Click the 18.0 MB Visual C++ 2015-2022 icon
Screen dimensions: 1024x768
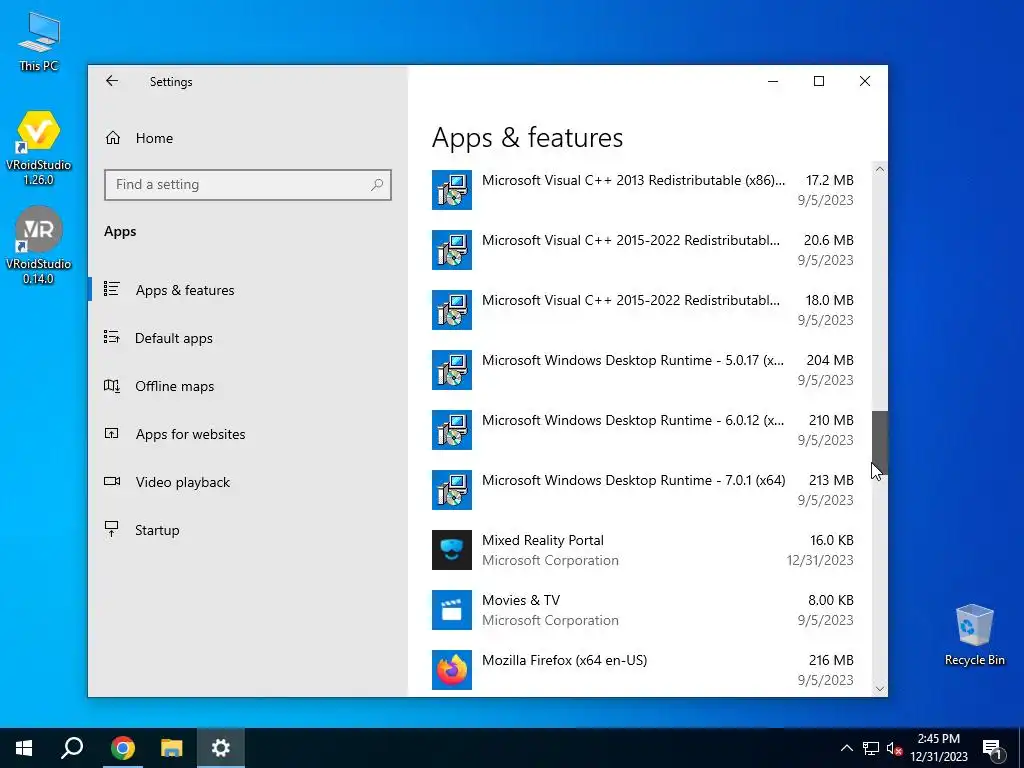(452, 310)
